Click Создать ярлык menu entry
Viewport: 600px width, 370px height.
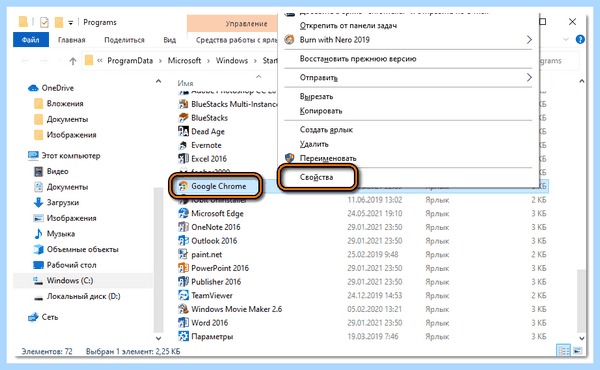point(326,130)
